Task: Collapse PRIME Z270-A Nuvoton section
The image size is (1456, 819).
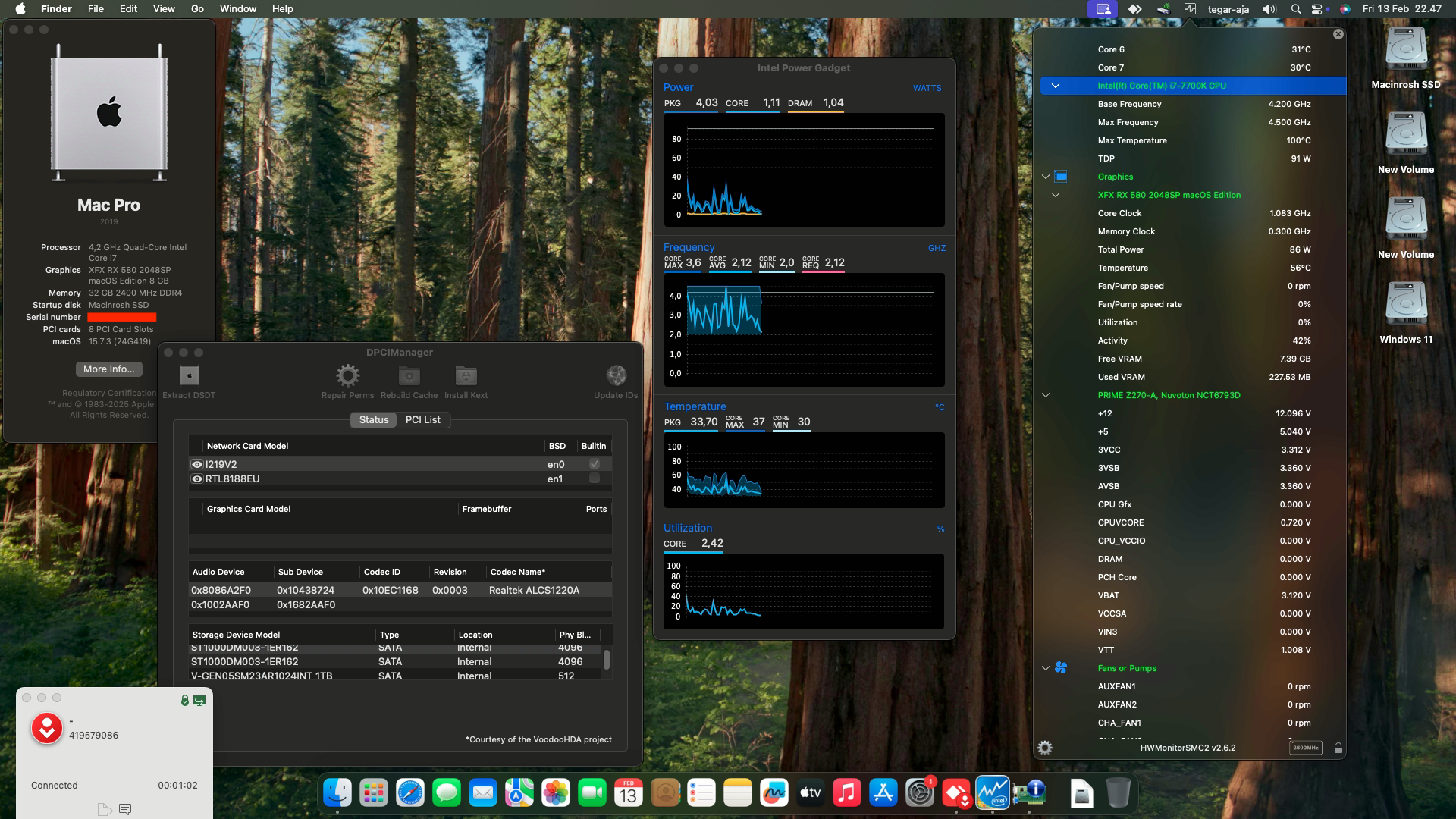Action: click(x=1046, y=395)
